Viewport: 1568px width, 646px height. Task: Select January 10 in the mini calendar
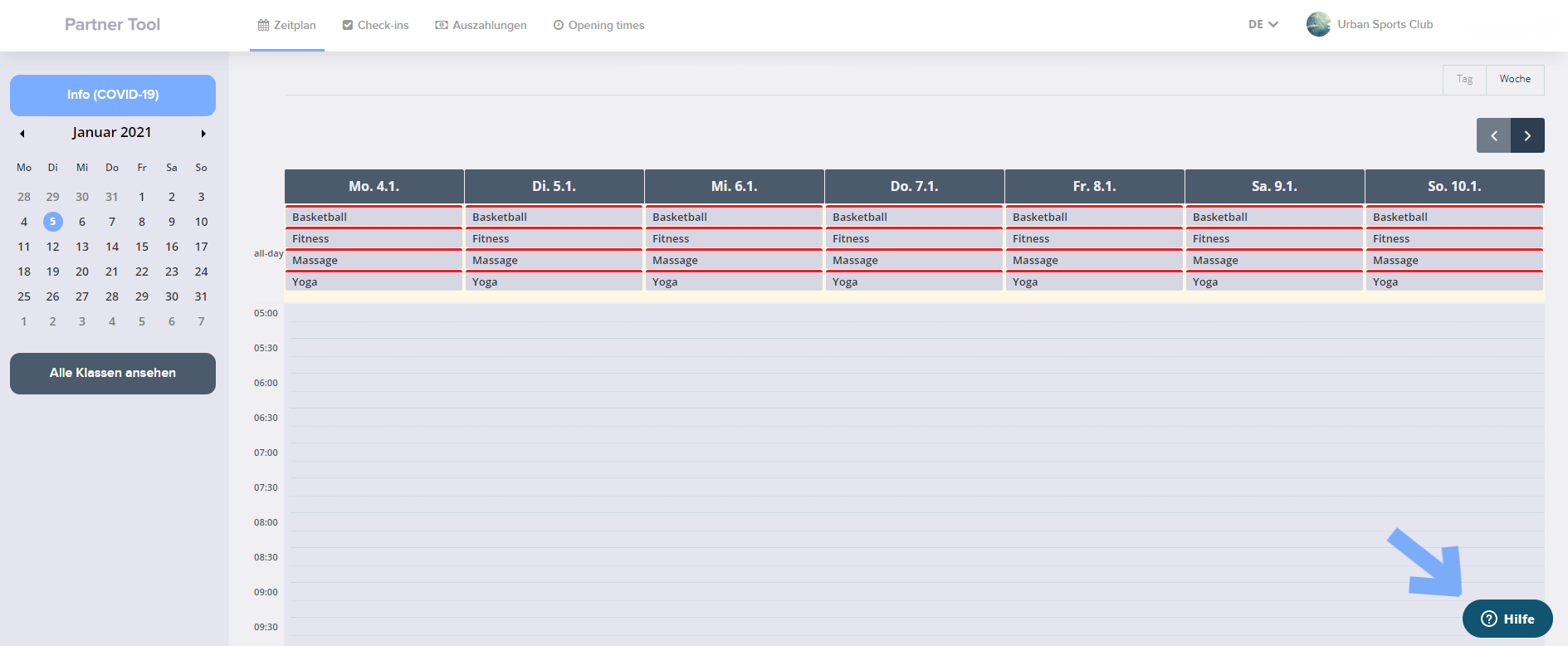201,222
